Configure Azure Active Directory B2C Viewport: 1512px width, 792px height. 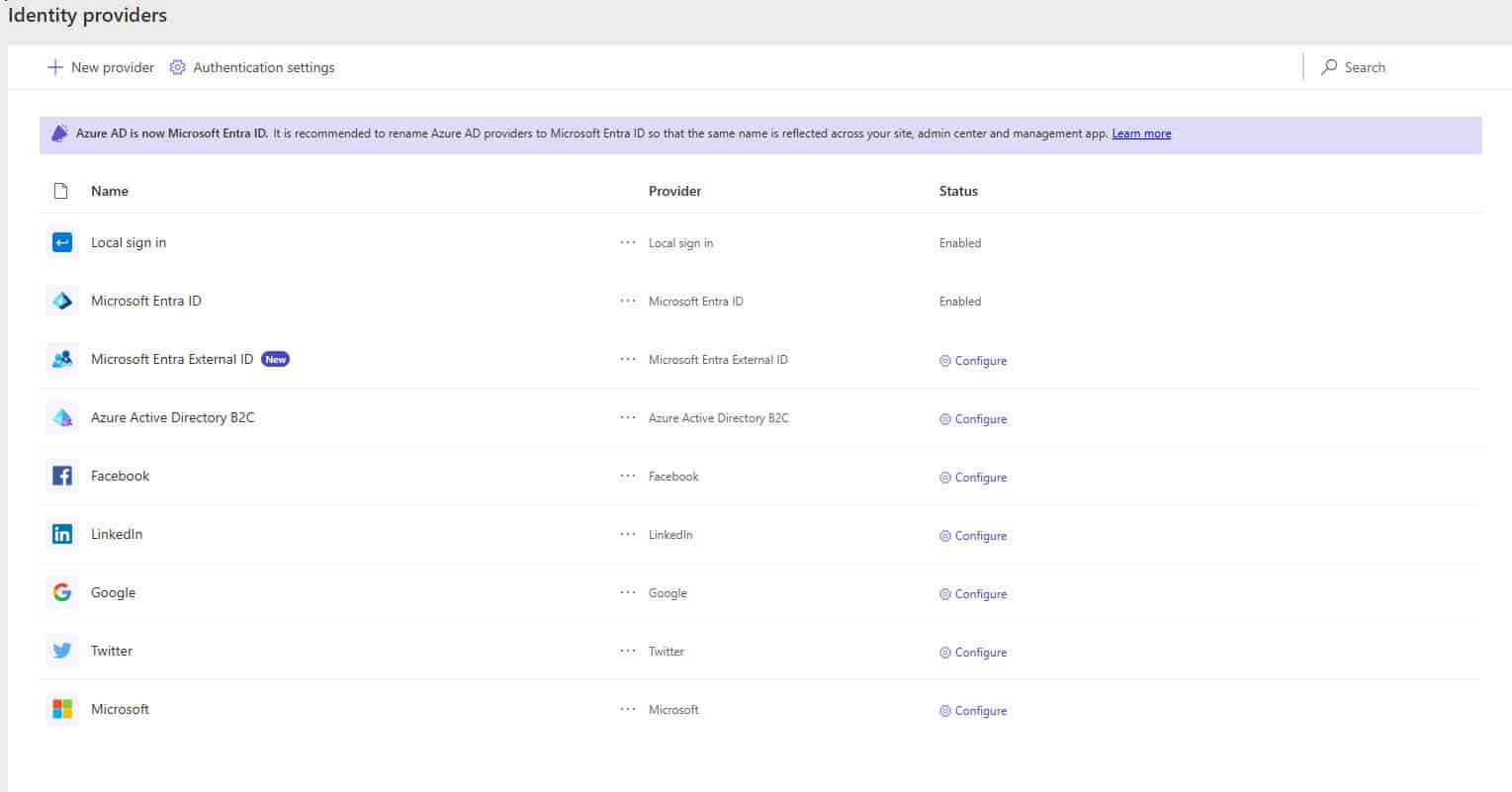click(x=973, y=419)
